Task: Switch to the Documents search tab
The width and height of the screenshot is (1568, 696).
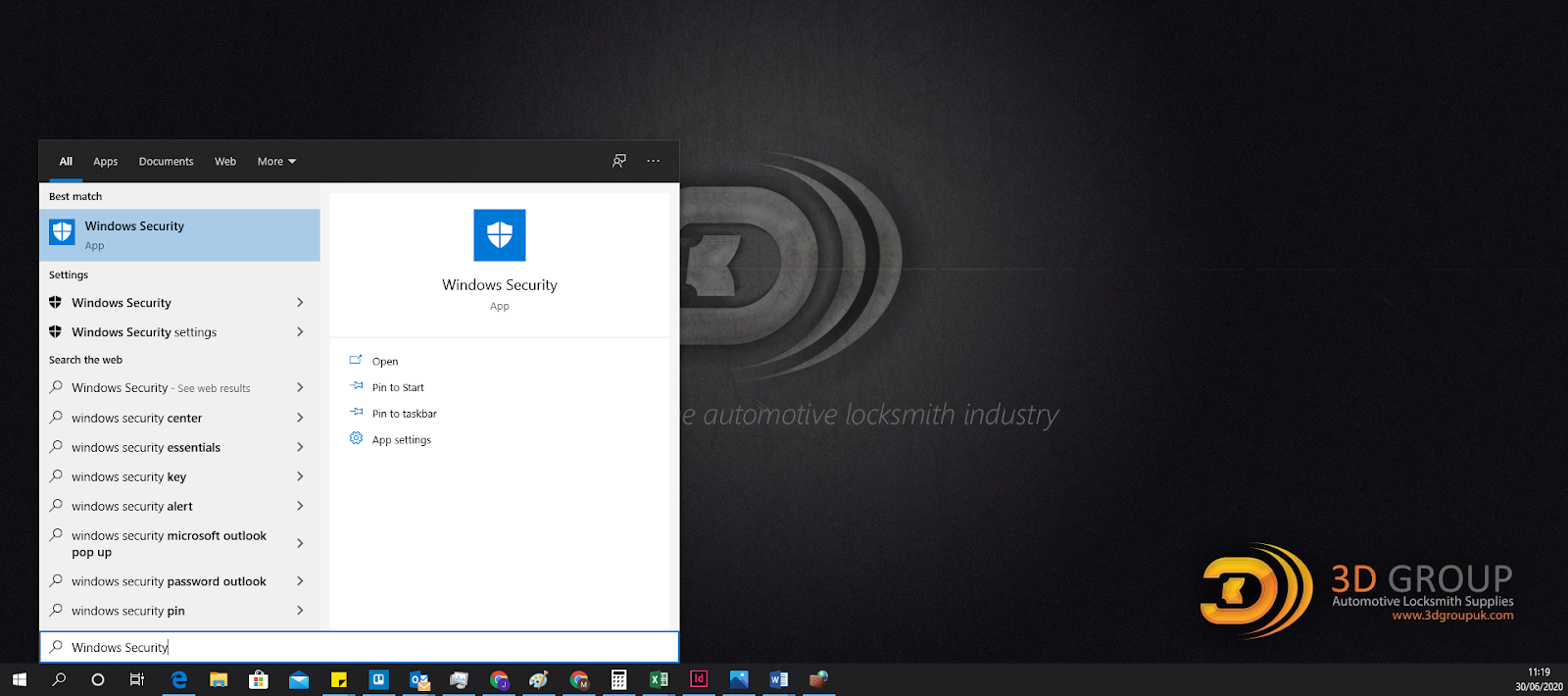Action: point(166,162)
